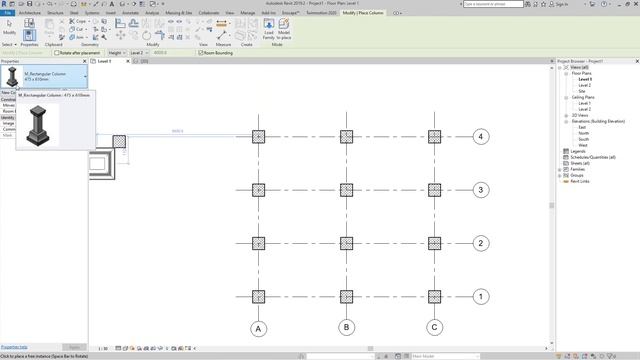Click the Properties ribbon button
This screenshot has width=640, height=360.
pyautogui.click(x=29, y=36)
